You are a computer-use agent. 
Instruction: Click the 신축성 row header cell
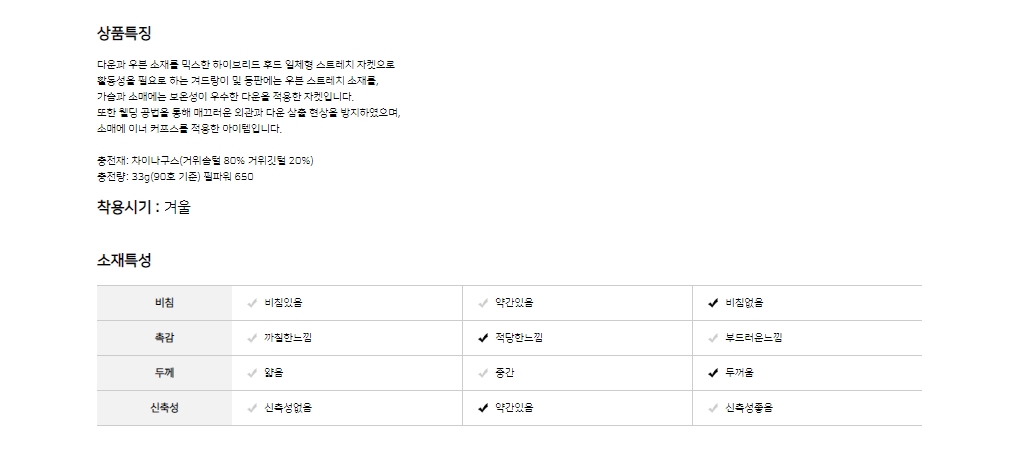point(164,408)
